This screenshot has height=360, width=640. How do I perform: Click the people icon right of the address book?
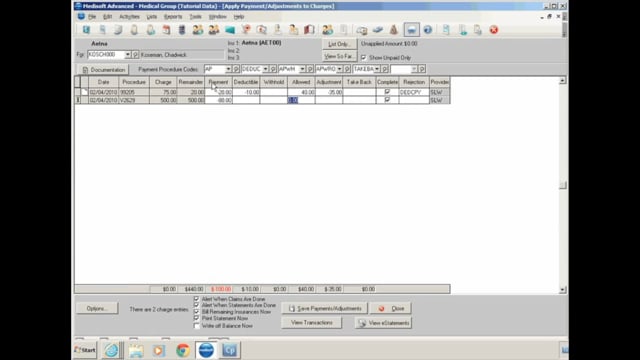pyautogui.click(x=327, y=30)
